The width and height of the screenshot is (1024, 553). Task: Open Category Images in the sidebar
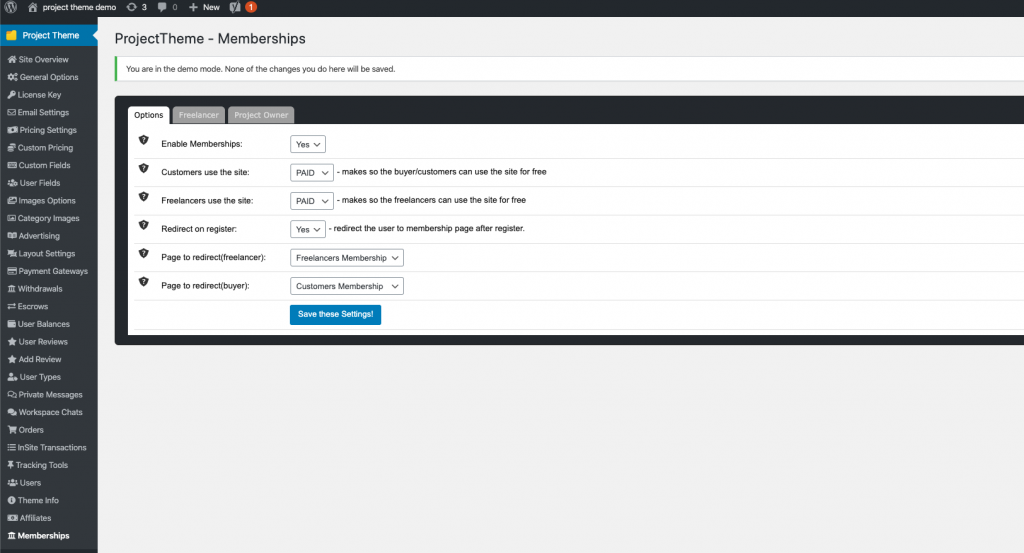[49, 218]
